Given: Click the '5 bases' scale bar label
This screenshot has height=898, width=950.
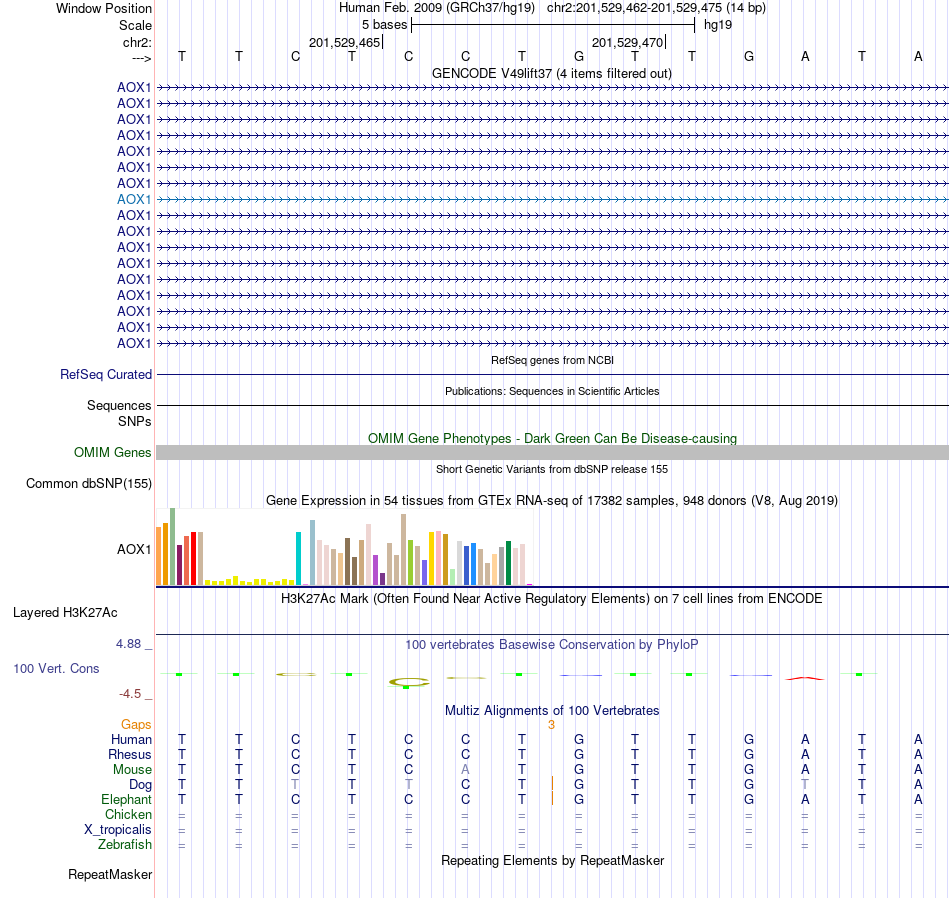Looking at the screenshot, I should 385,25.
